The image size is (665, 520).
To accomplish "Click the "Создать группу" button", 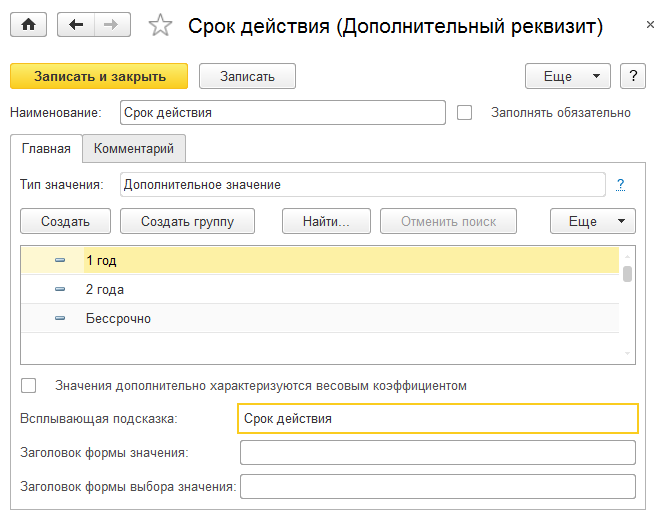I will pos(187,221).
